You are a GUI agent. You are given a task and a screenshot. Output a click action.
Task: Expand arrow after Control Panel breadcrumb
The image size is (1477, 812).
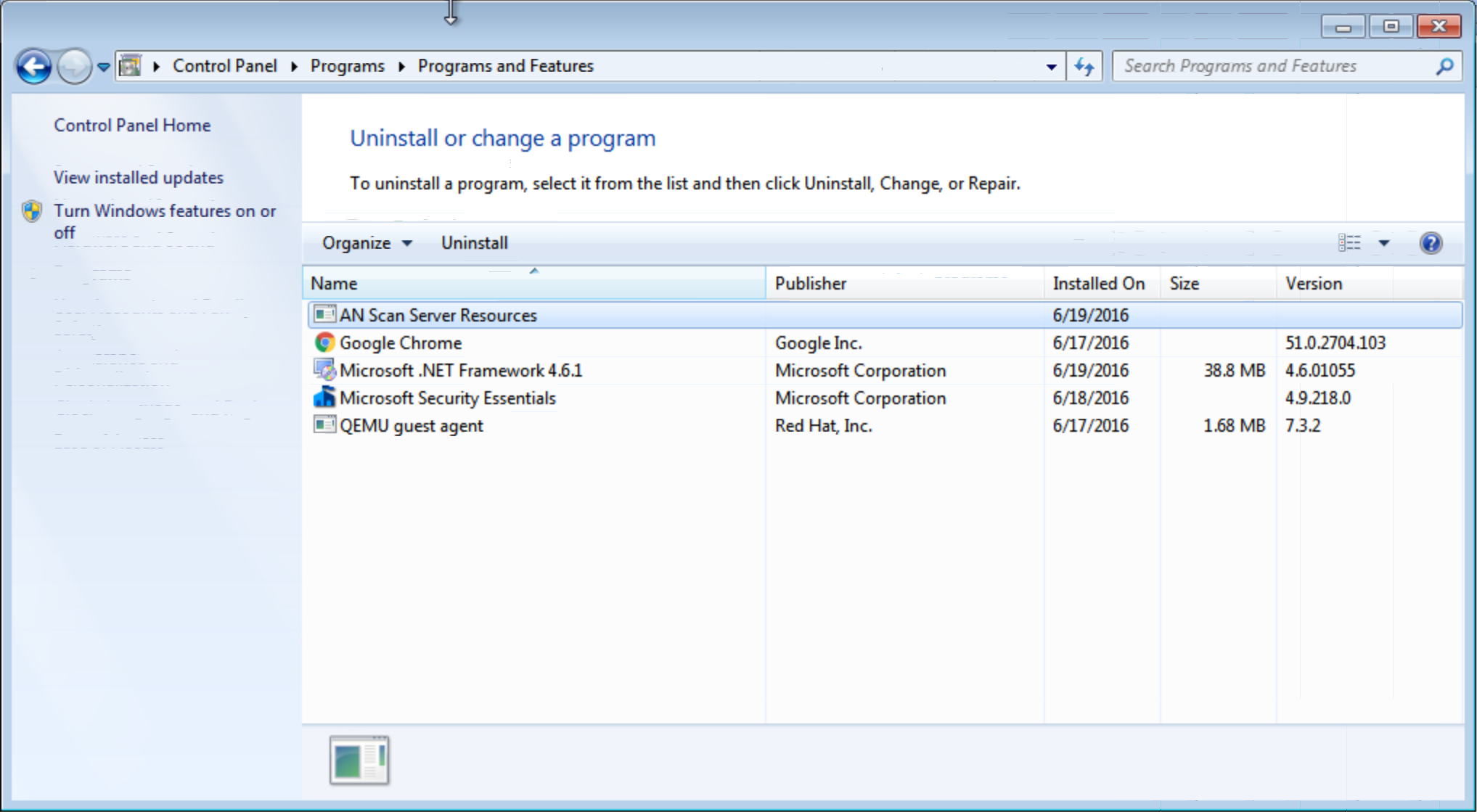[294, 66]
